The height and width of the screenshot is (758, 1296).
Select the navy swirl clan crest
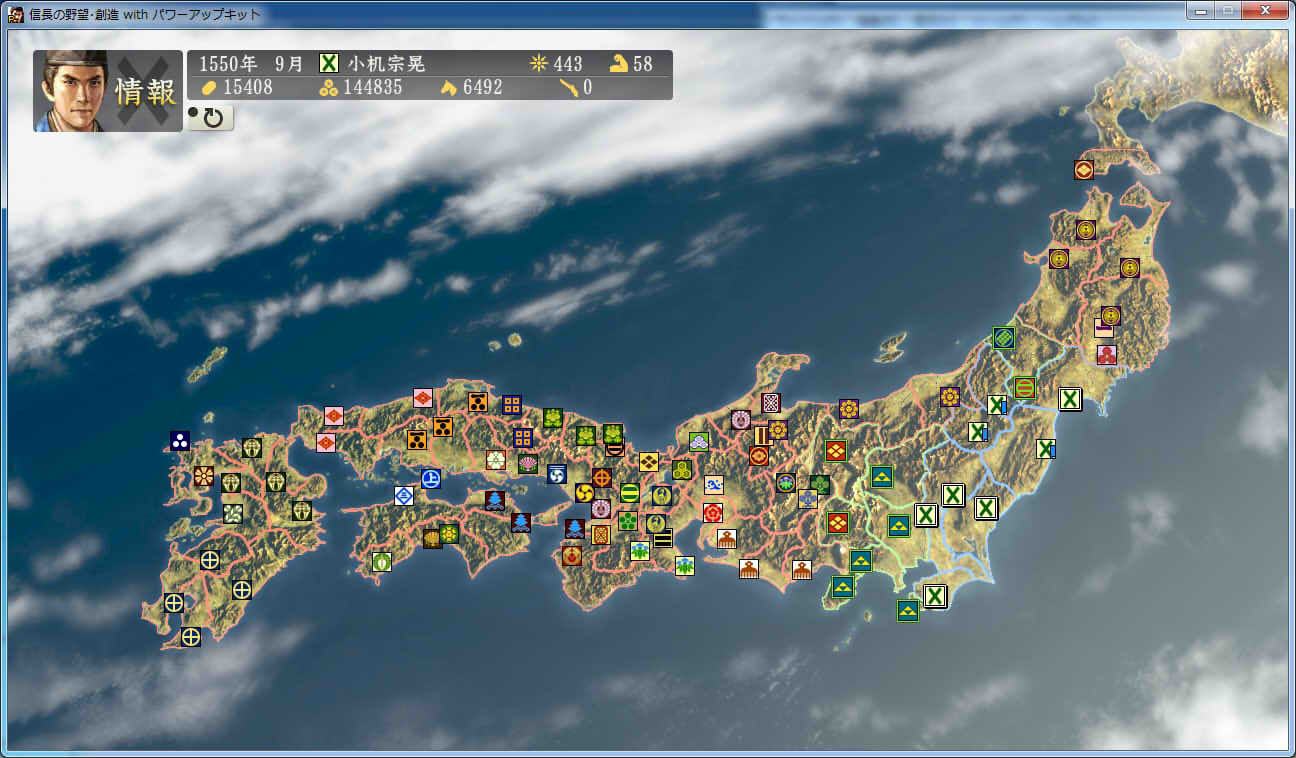557,474
